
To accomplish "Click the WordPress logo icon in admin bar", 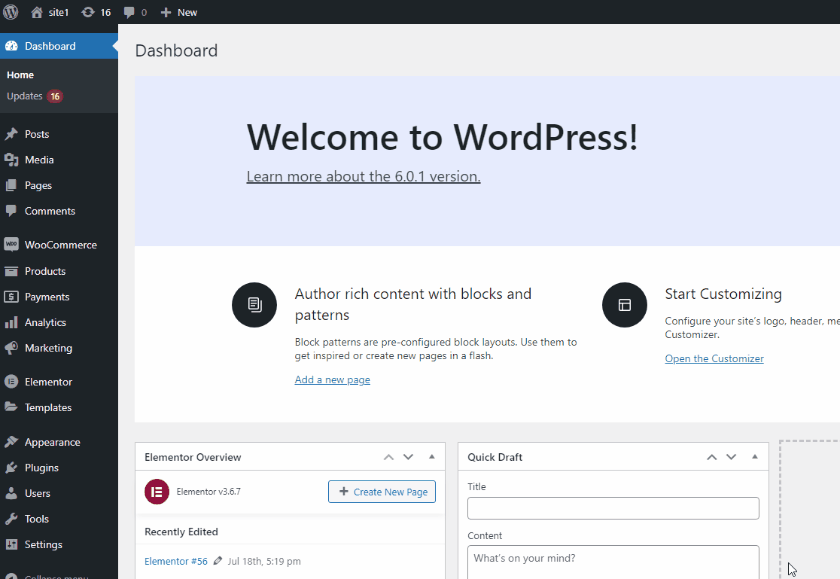I will [11, 12].
